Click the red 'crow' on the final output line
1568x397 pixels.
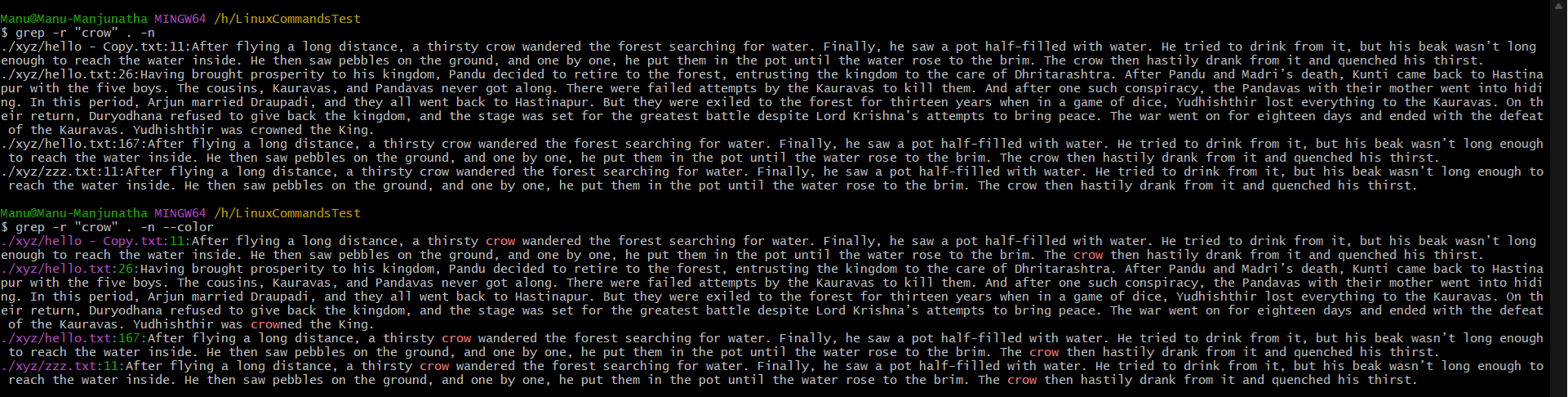click(x=1022, y=380)
